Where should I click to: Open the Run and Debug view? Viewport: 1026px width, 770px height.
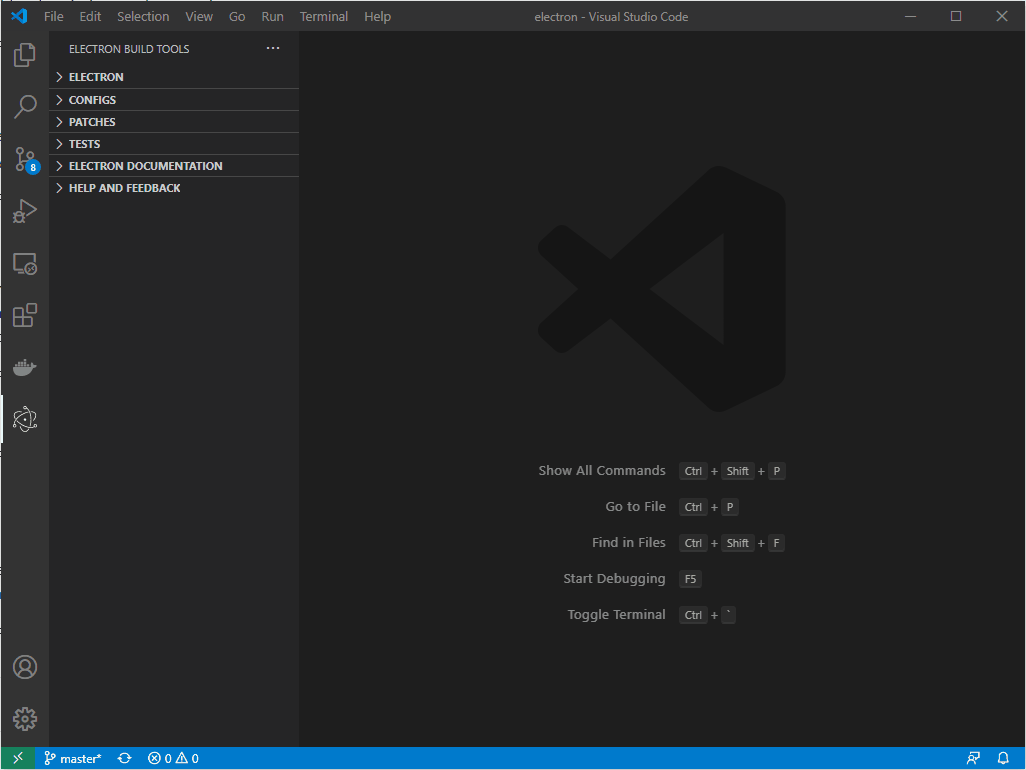25,211
